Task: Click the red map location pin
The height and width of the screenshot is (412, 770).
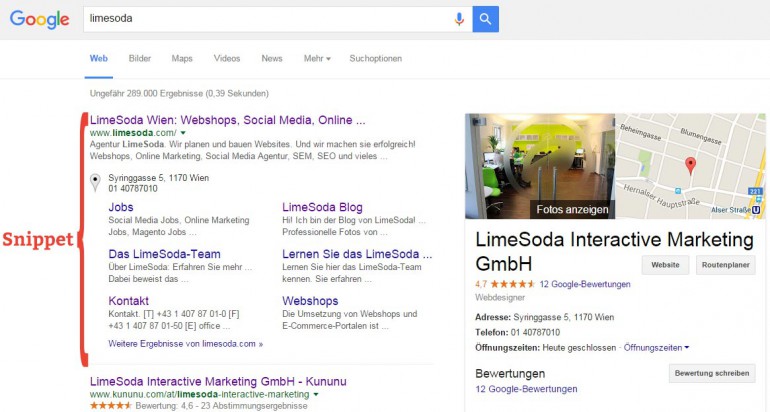Action: (x=689, y=165)
